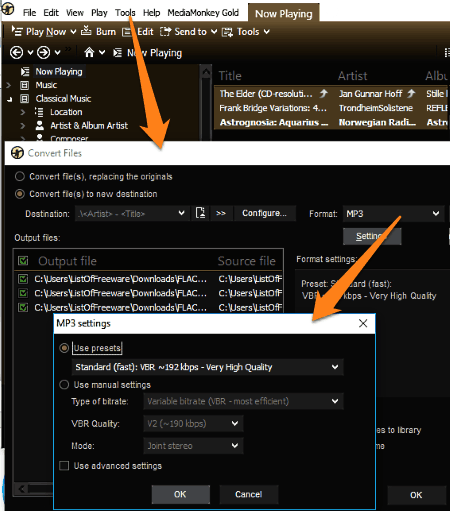Click the Burn disc icon

86,31
